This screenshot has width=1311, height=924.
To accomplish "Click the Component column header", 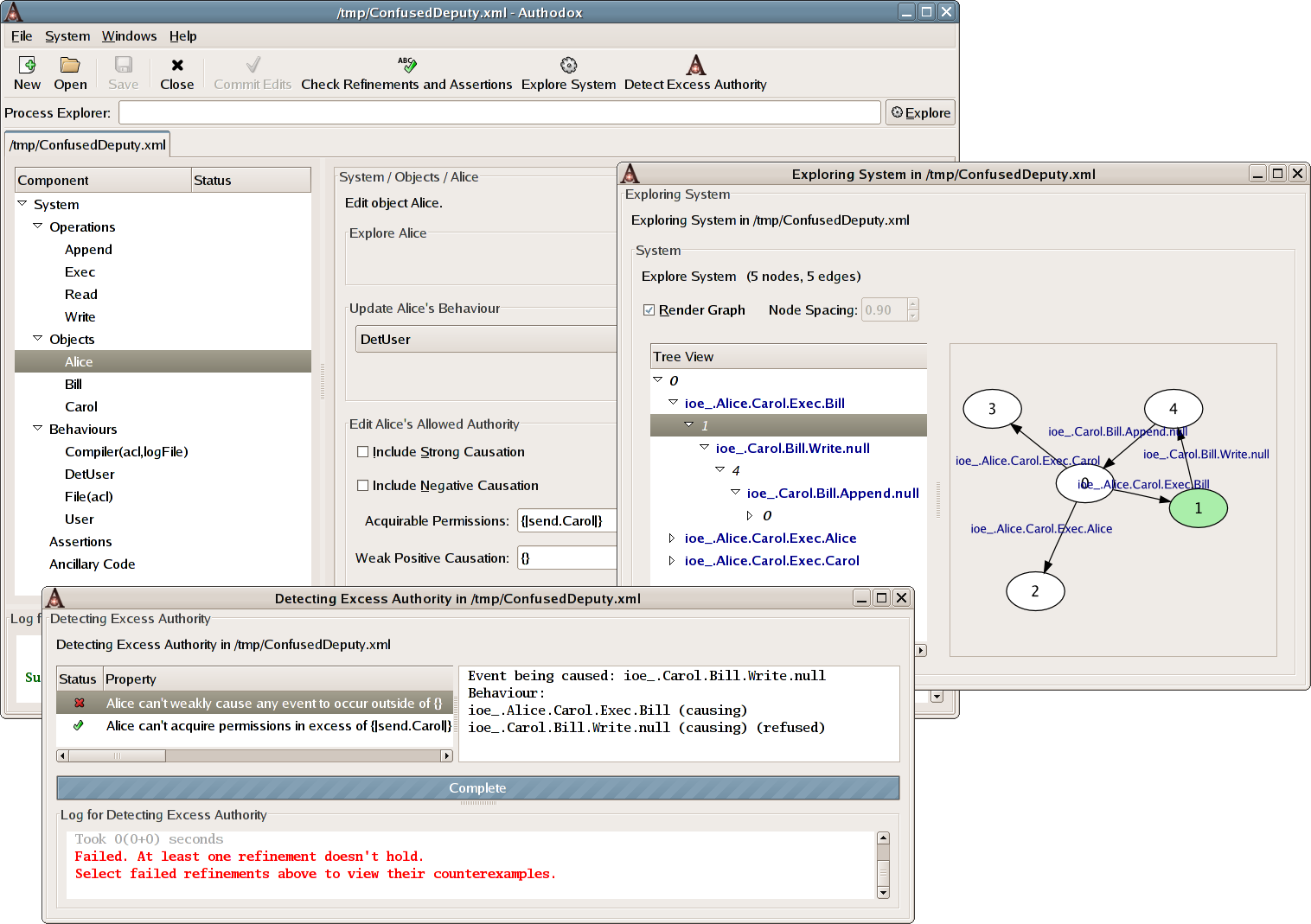I will tap(103, 180).
